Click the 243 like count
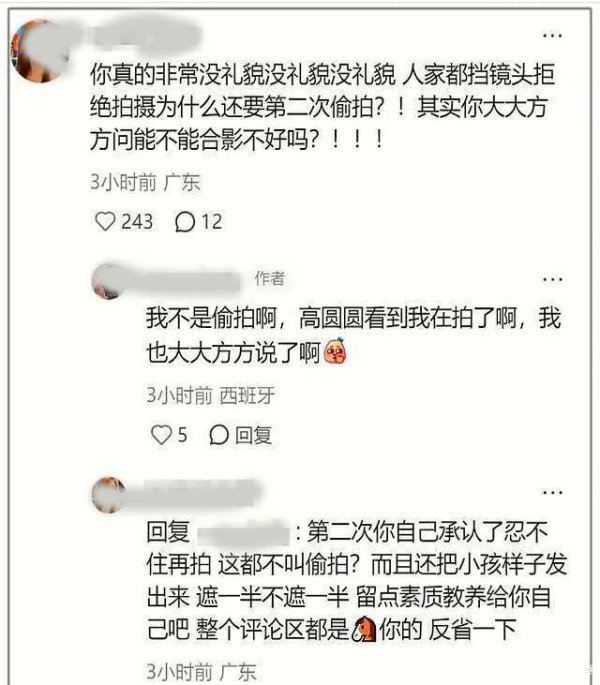 point(137,222)
